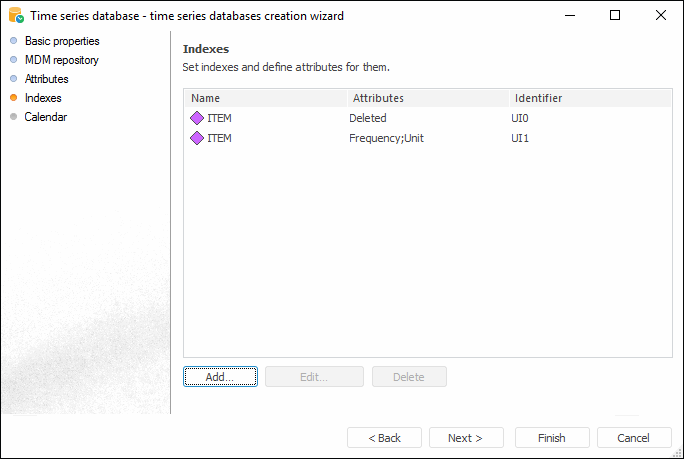The height and width of the screenshot is (459, 684).
Task: Click the Attributes column header
Action: click(428, 98)
